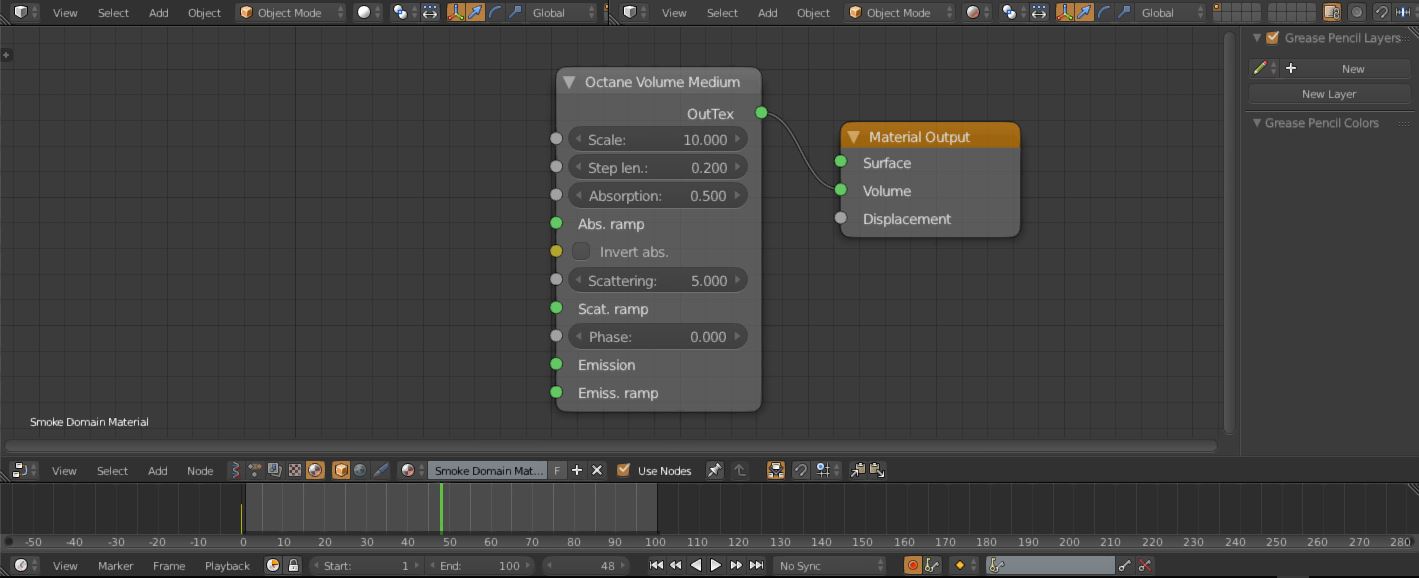The width and height of the screenshot is (1419, 578).
Task: Collapse the Grease Pencil Layers panel
Action: click(x=1257, y=38)
